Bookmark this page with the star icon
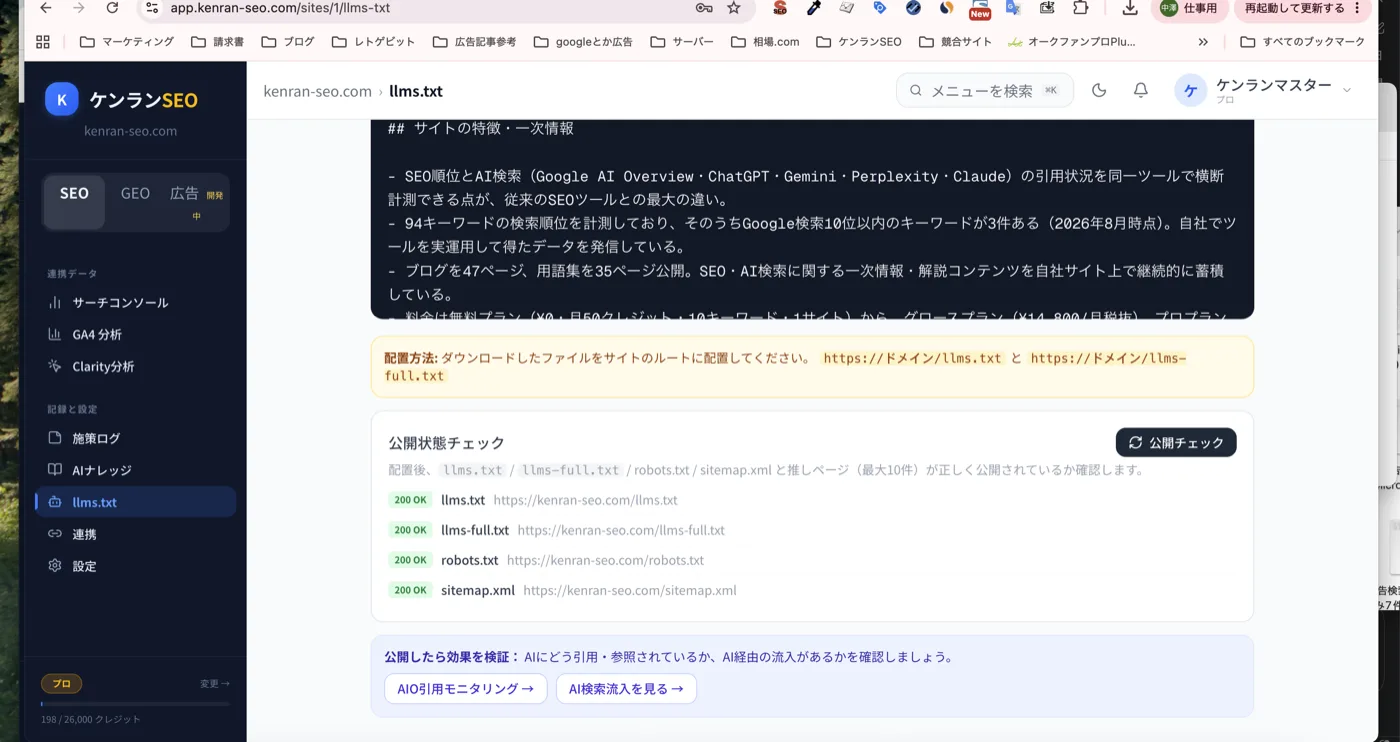This screenshot has width=1400, height=742. click(x=734, y=8)
